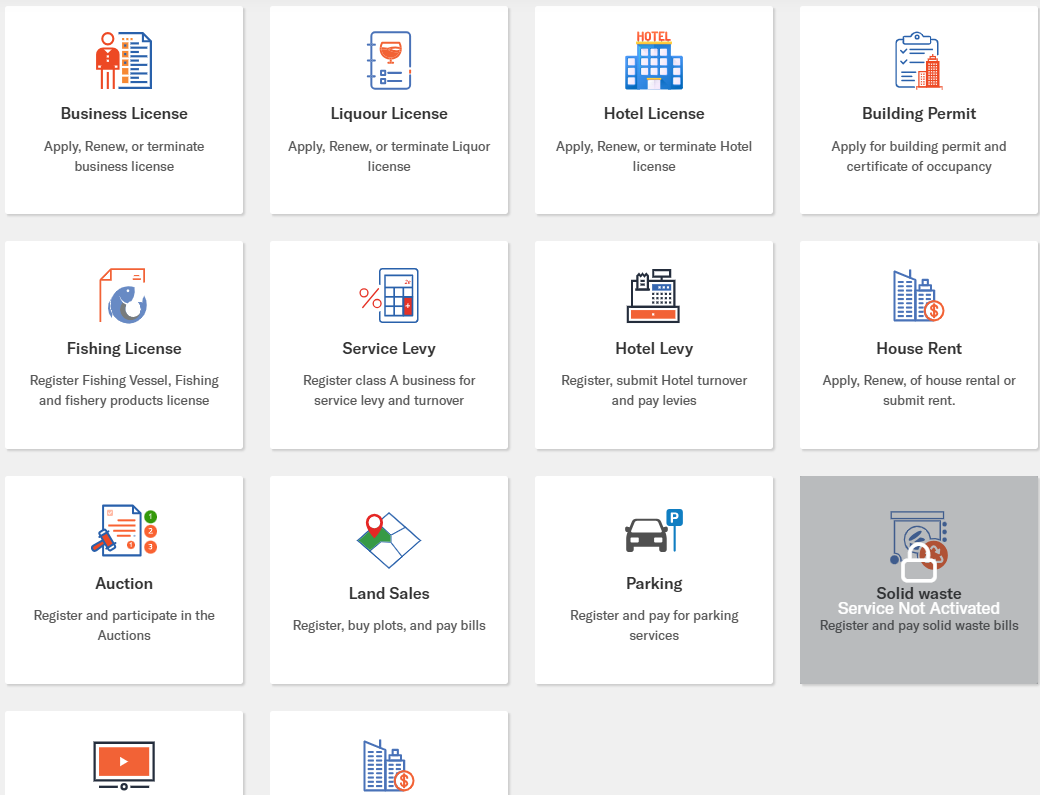The height and width of the screenshot is (795, 1040).
Task: Click the Liquour License wine glass icon
Action: (389, 60)
